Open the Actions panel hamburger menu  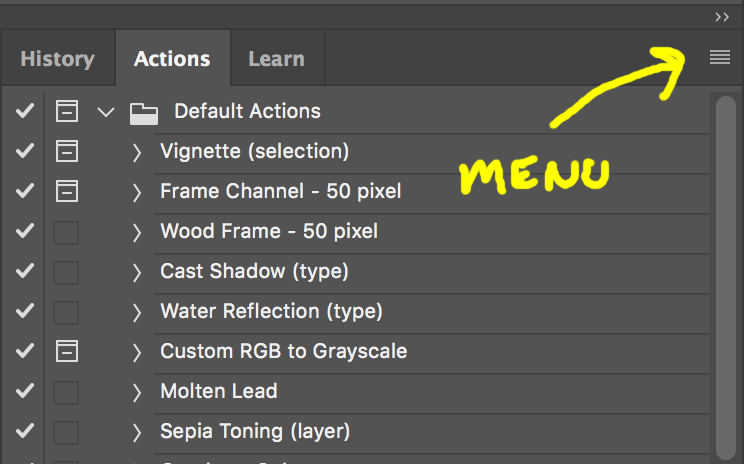720,57
